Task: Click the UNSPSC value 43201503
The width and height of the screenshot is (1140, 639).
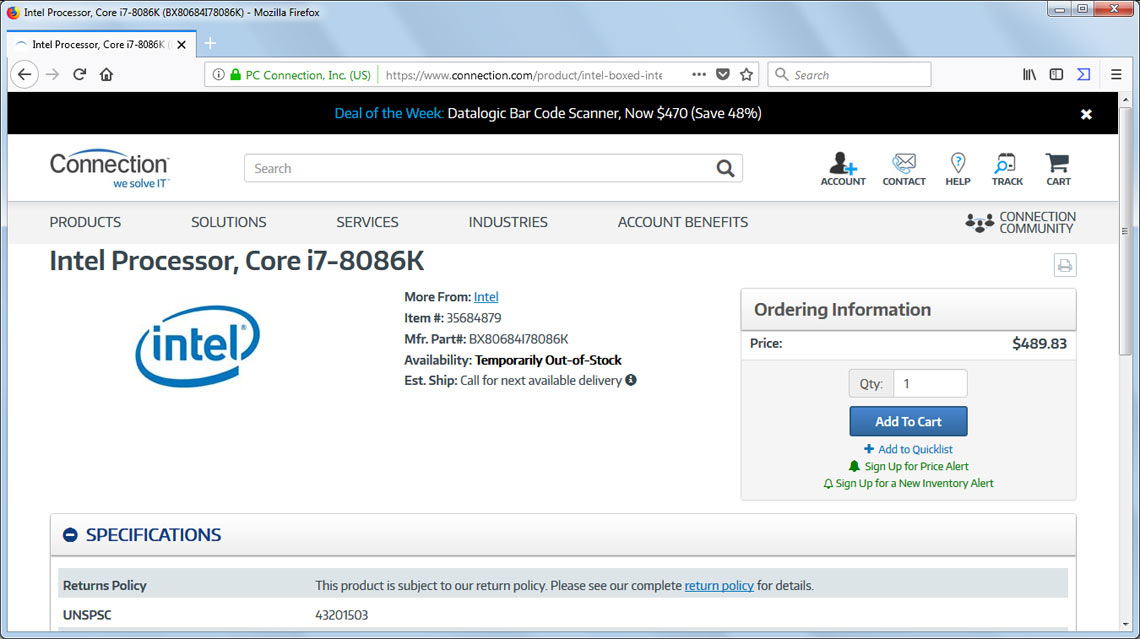Action: tap(341, 615)
